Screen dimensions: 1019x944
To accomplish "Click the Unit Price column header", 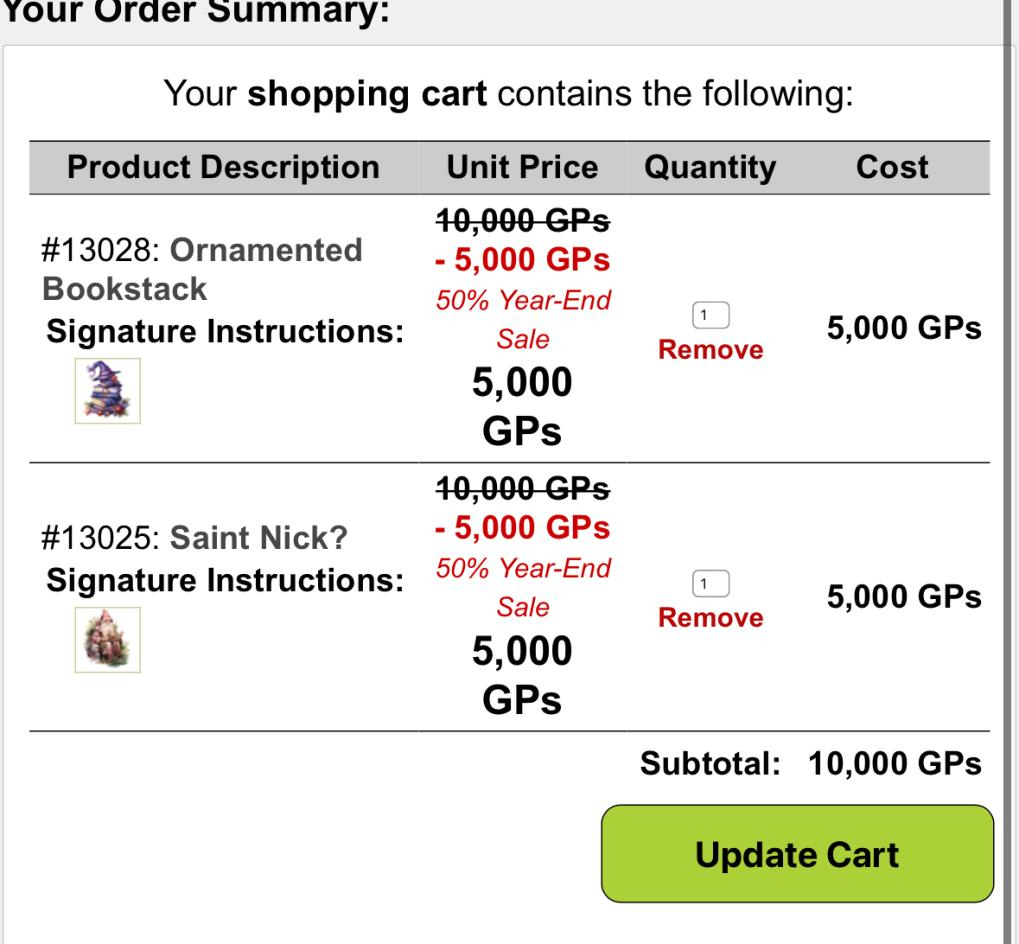I will pyautogui.click(x=522, y=167).
